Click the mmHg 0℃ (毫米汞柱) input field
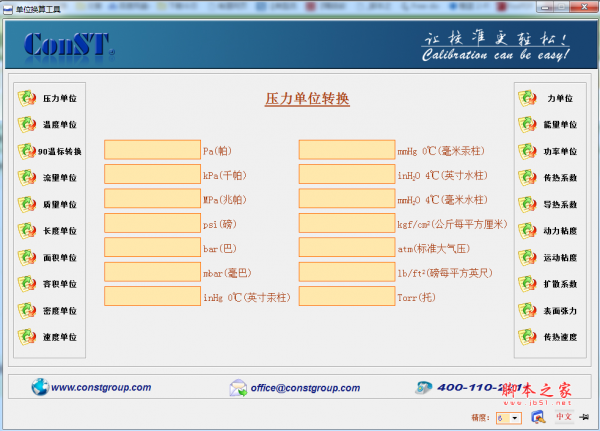This screenshot has width=600, height=431. coord(347,150)
